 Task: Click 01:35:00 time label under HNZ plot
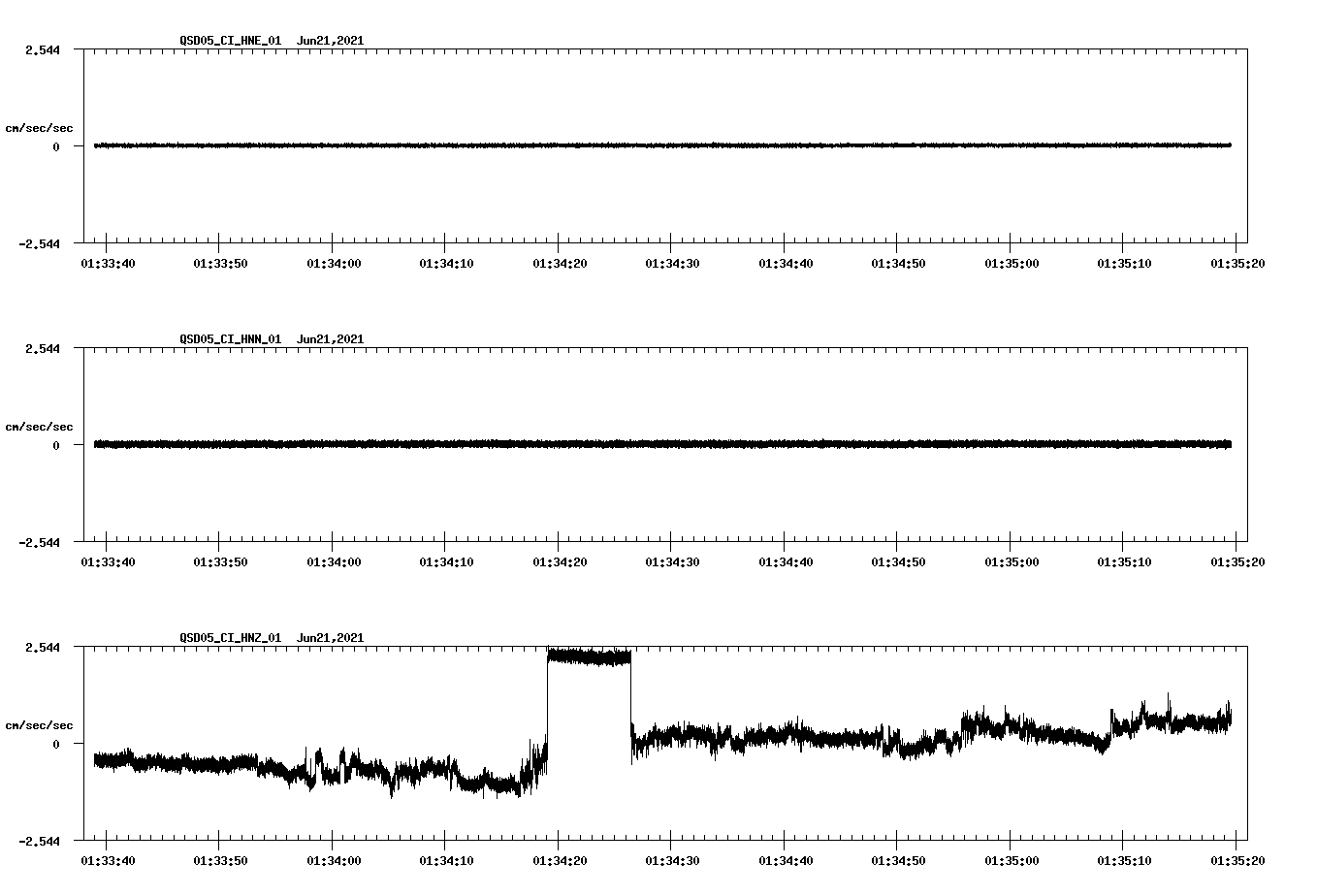pos(1012,860)
